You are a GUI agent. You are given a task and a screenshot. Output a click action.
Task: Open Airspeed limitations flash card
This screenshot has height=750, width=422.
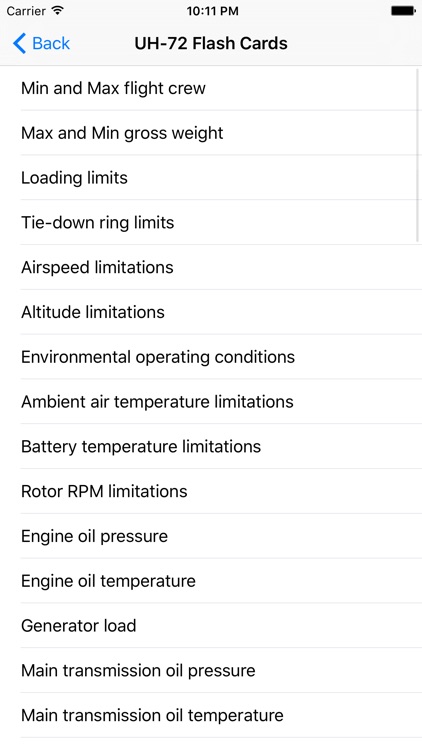(x=211, y=267)
